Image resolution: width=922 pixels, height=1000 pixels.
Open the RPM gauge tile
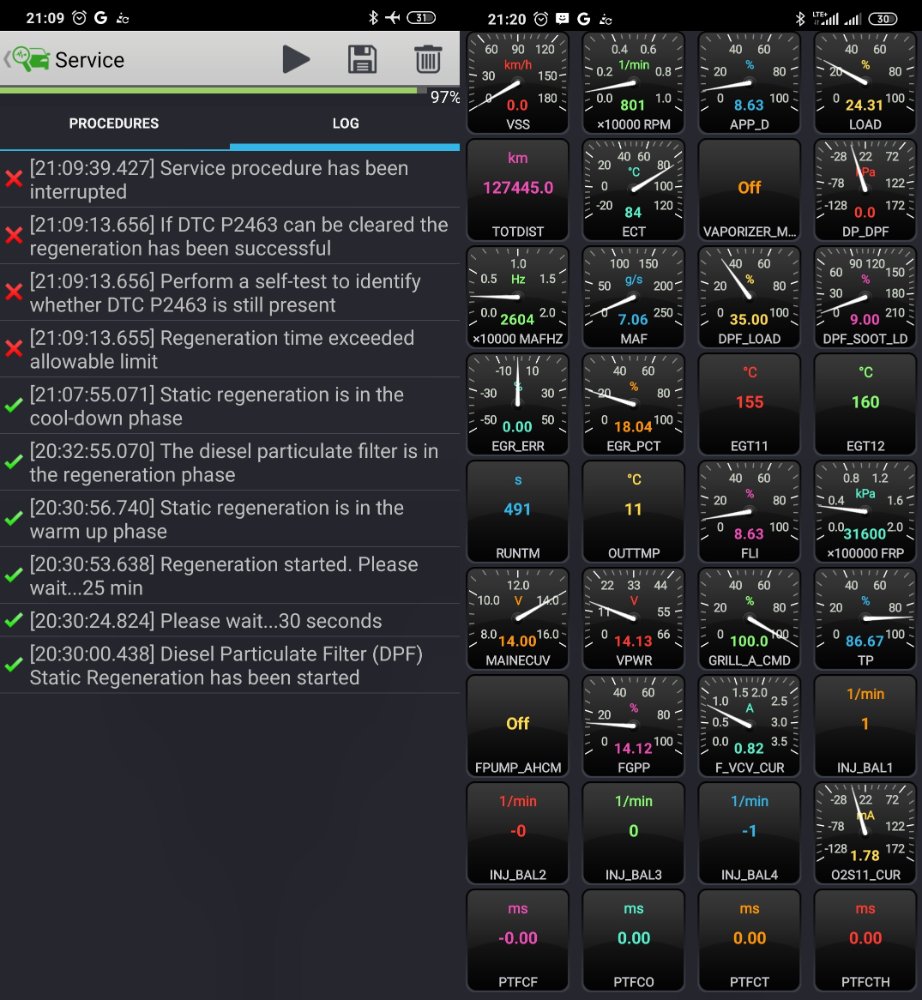click(633, 83)
